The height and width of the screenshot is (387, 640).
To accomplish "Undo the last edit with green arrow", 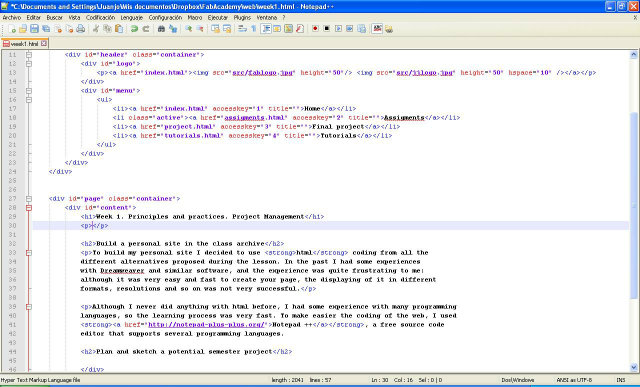I will coord(134,29).
